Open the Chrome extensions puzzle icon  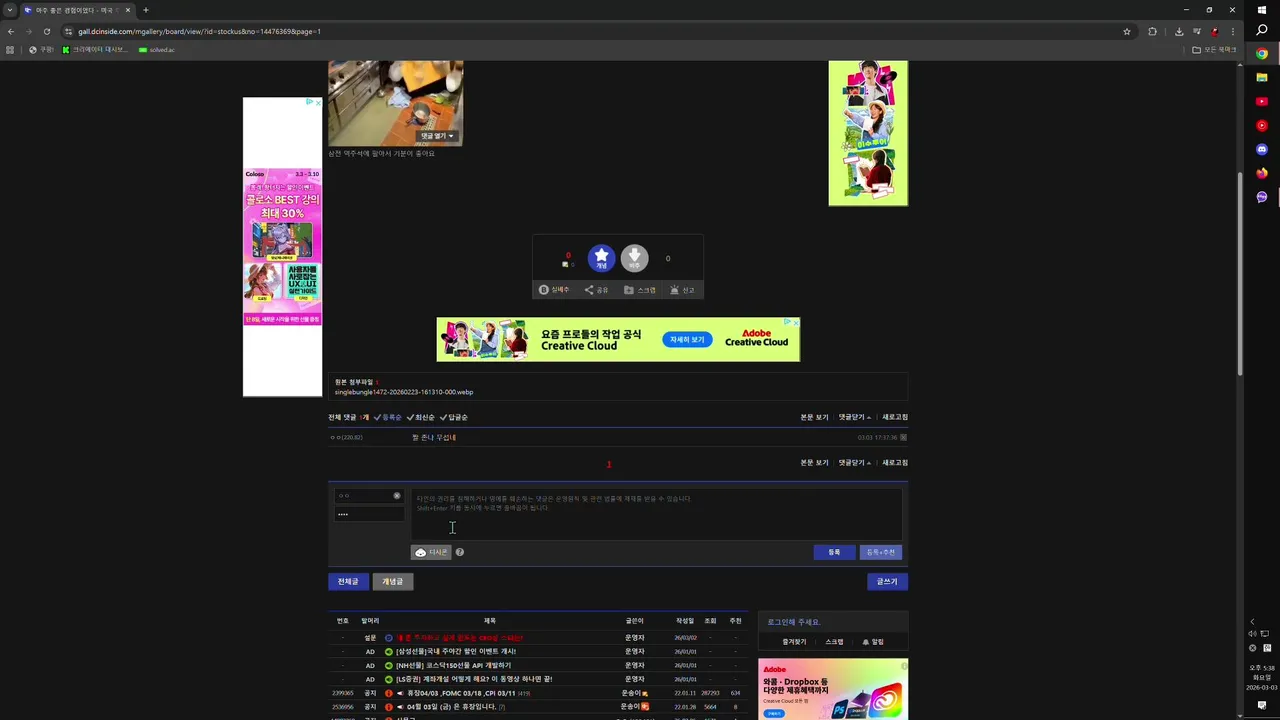coord(1152,31)
